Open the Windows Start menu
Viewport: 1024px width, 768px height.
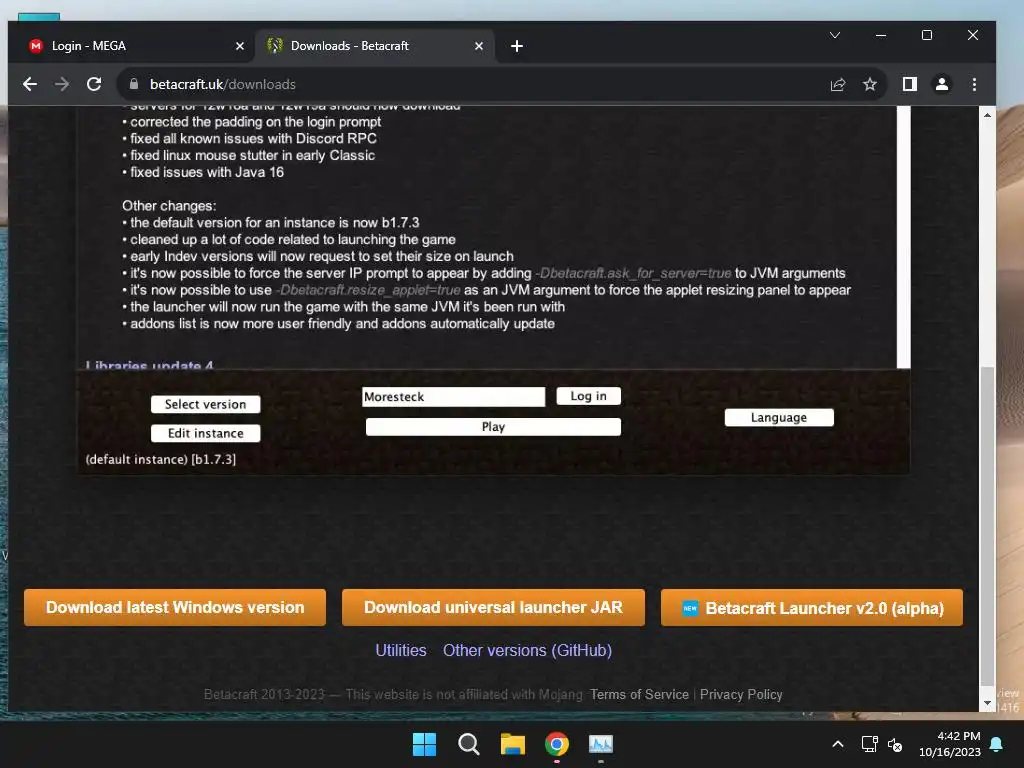[424, 744]
